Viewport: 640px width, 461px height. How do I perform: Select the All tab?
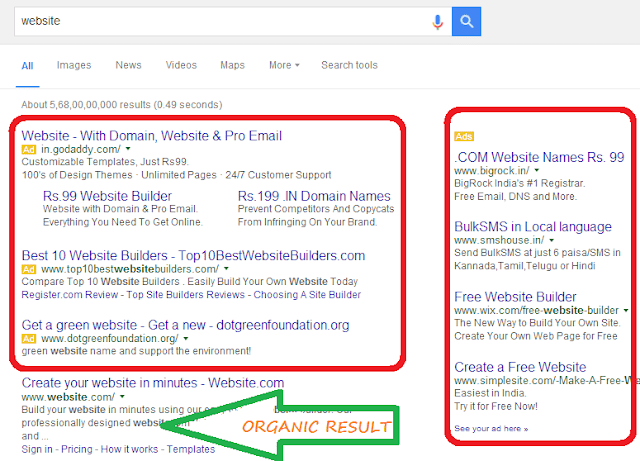pos(27,66)
